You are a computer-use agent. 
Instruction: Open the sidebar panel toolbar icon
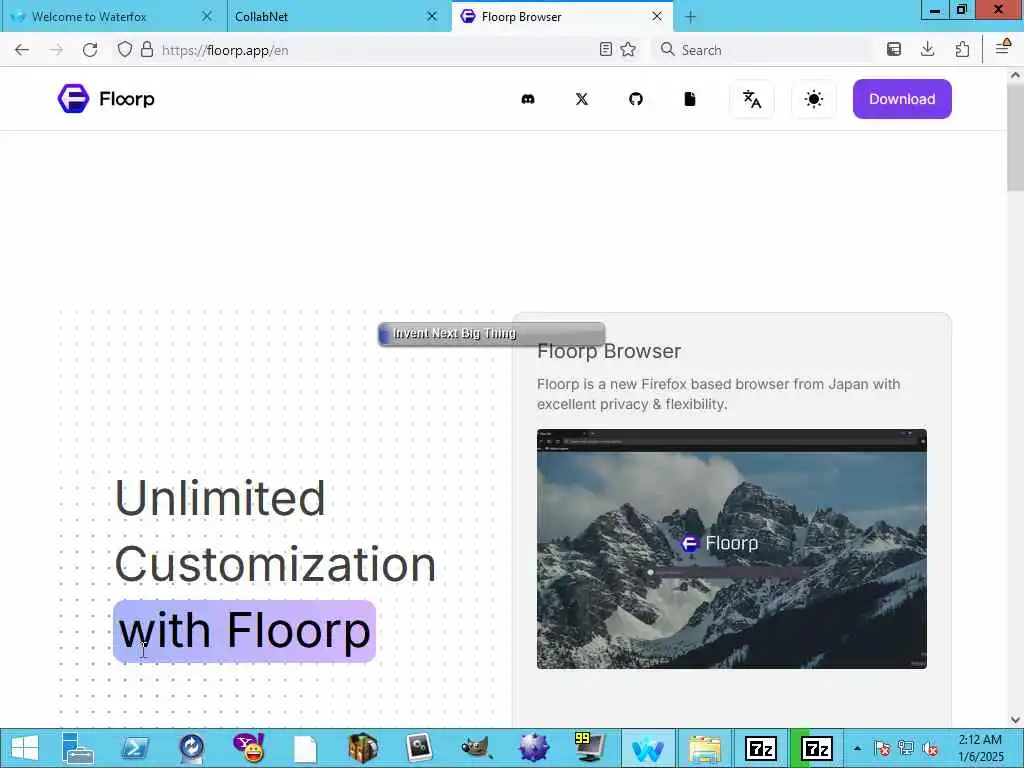[894, 50]
